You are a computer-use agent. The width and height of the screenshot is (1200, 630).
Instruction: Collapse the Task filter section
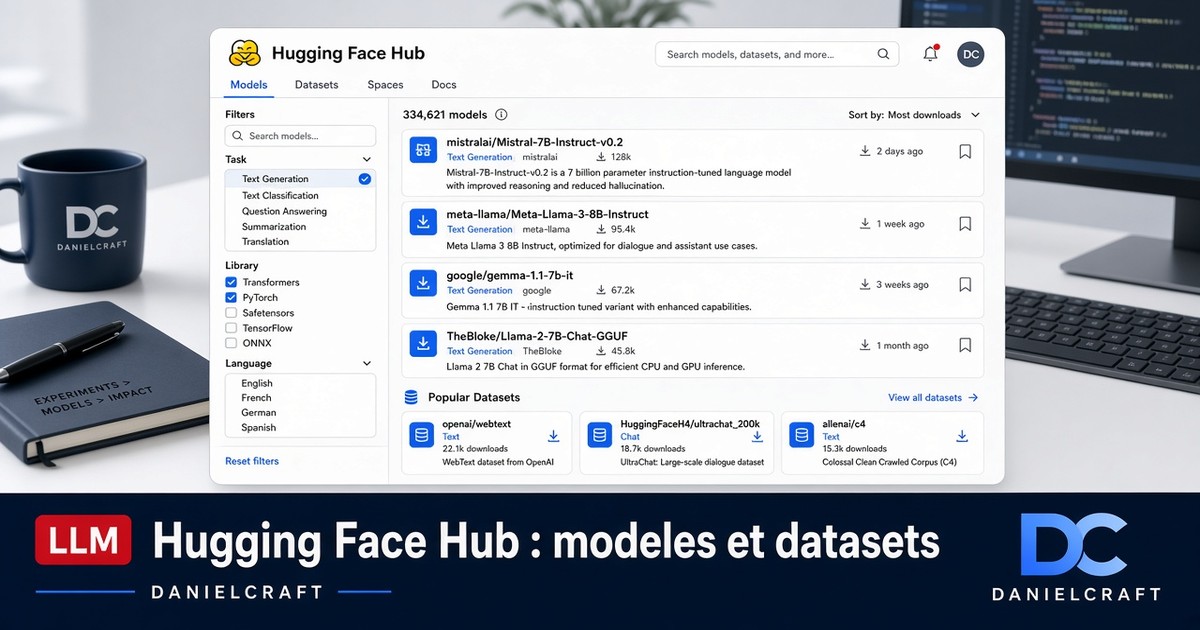(x=366, y=159)
